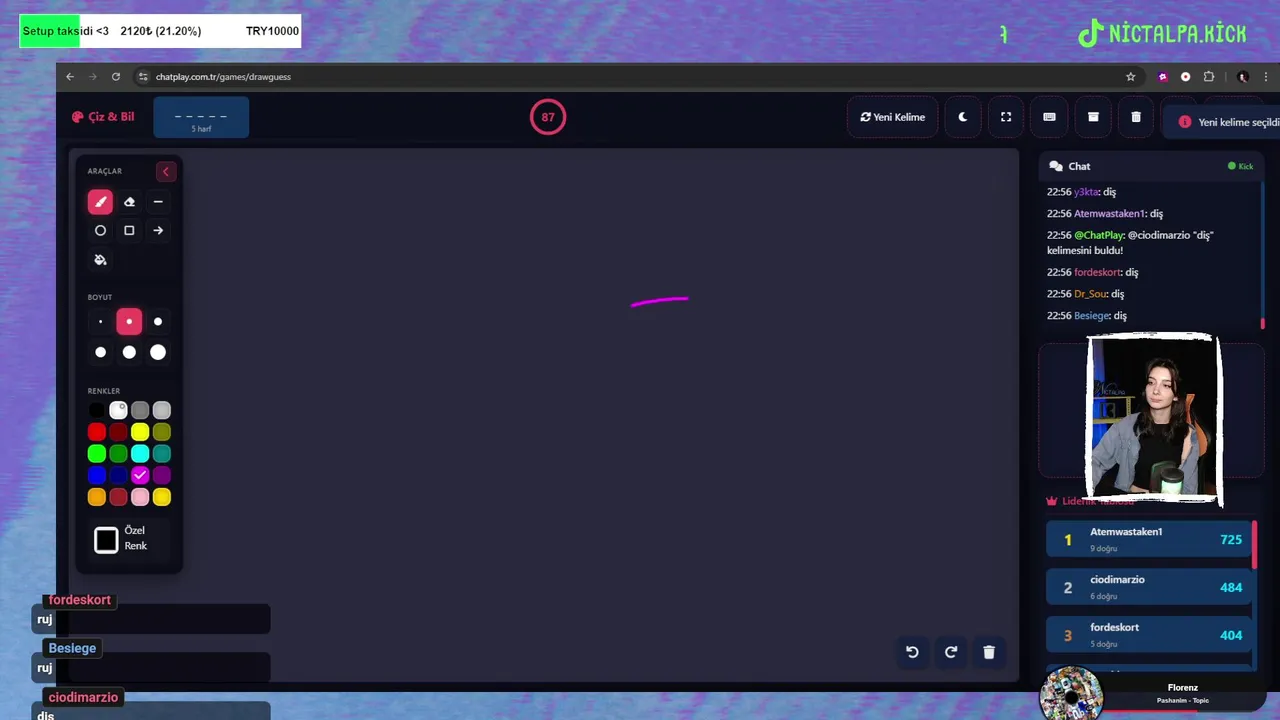1280x720 pixels.
Task: Pick the olive color swatch
Action: (162, 432)
